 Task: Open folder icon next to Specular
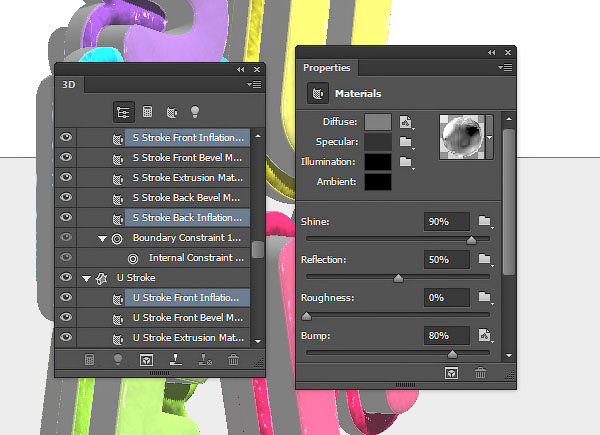406,142
